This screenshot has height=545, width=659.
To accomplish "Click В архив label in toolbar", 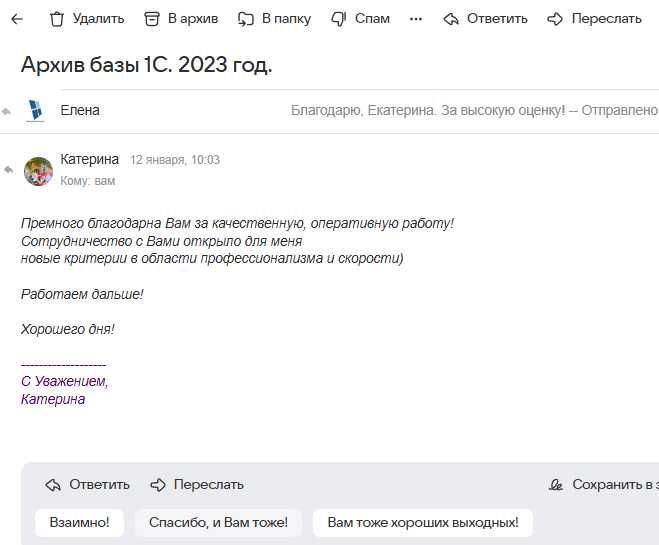I will [193, 18].
